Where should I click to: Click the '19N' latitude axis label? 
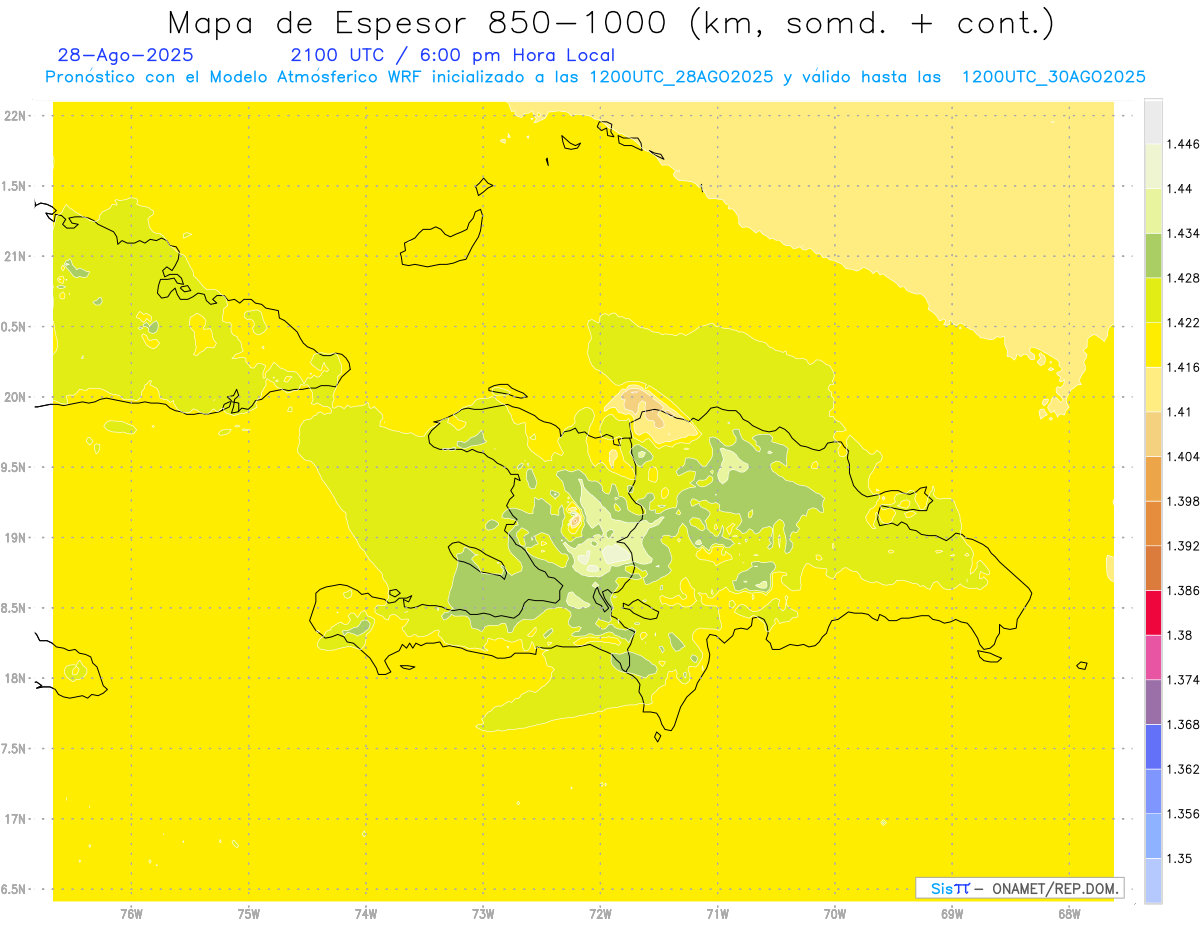[x=15, y=538]
